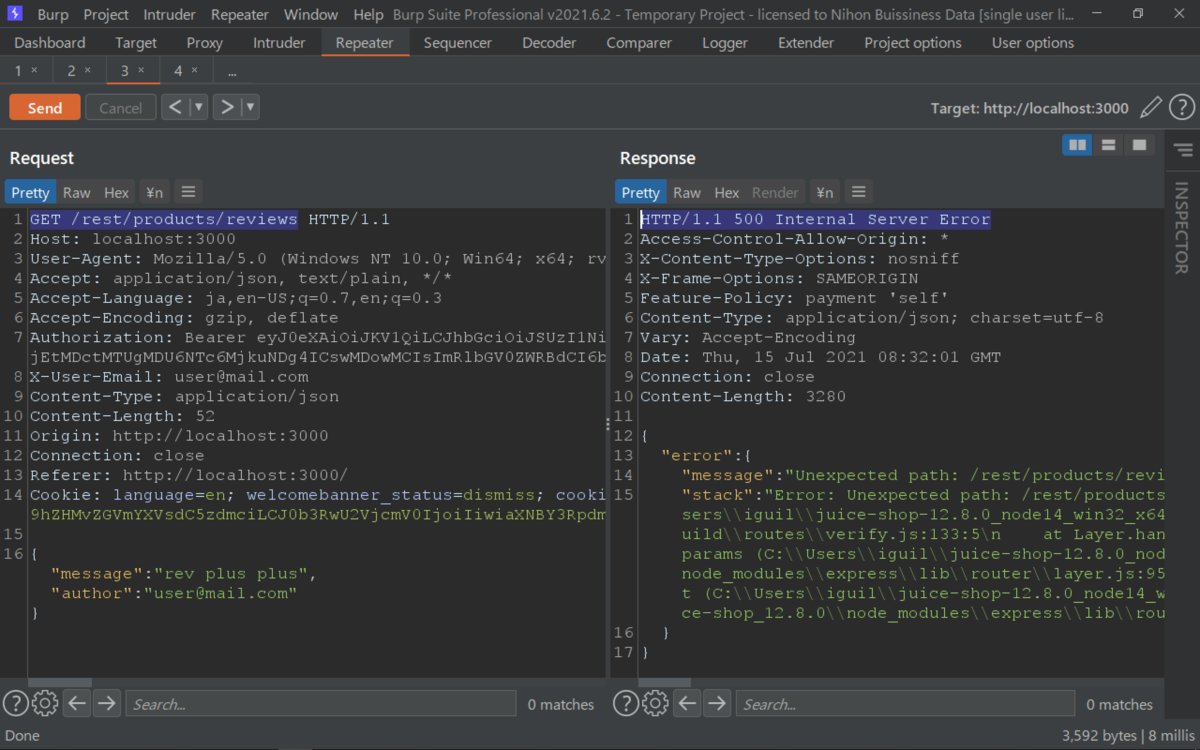The width and height of the screenshot is (1200, 750).
Task: Add a new Repeater tab with ellipsis
Action: pos(232,72)
